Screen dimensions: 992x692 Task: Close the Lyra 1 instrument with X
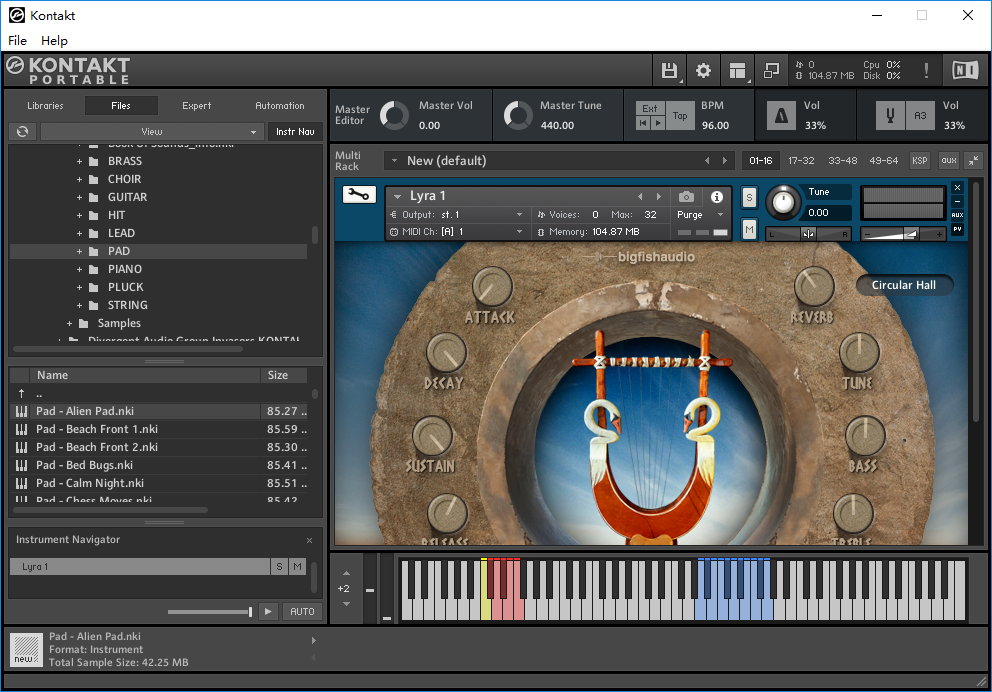958,188
